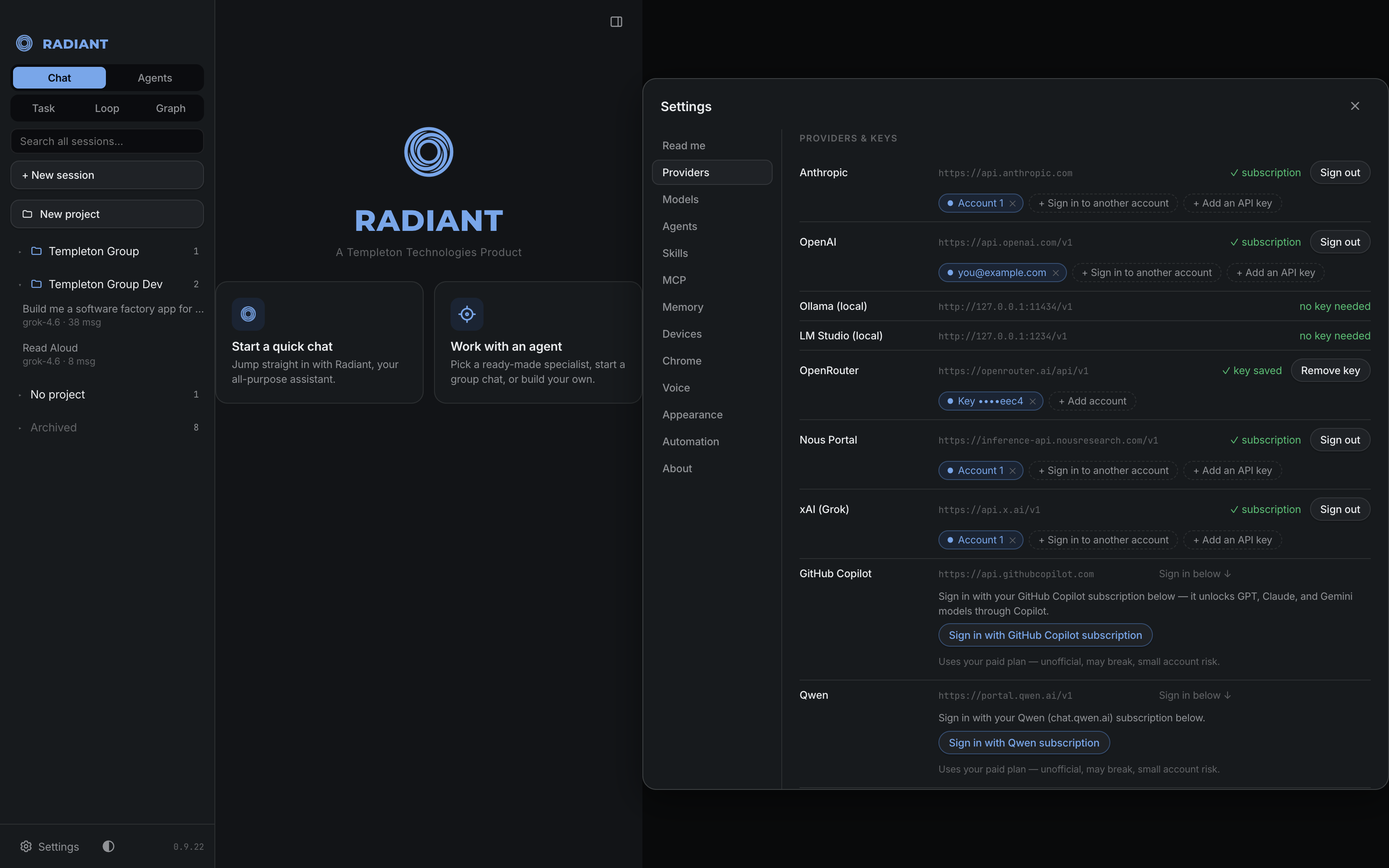
Task: Expand the Archived section
Action: pos(20,427)
